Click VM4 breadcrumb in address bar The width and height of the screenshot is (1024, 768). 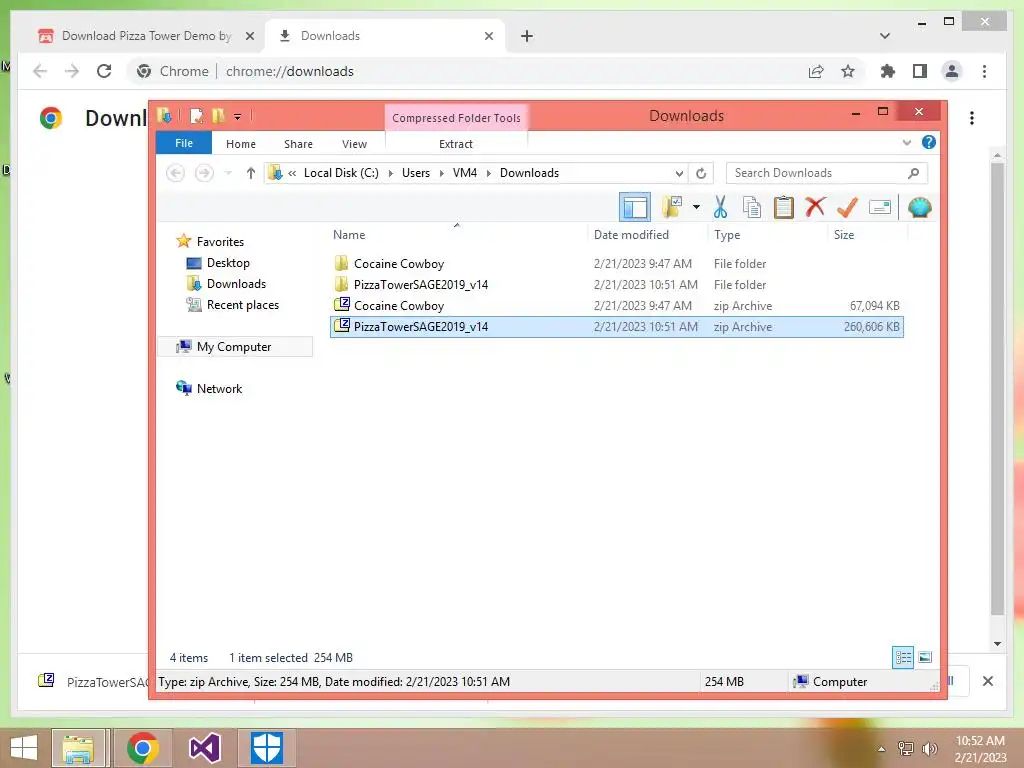[x=465, y=173]
